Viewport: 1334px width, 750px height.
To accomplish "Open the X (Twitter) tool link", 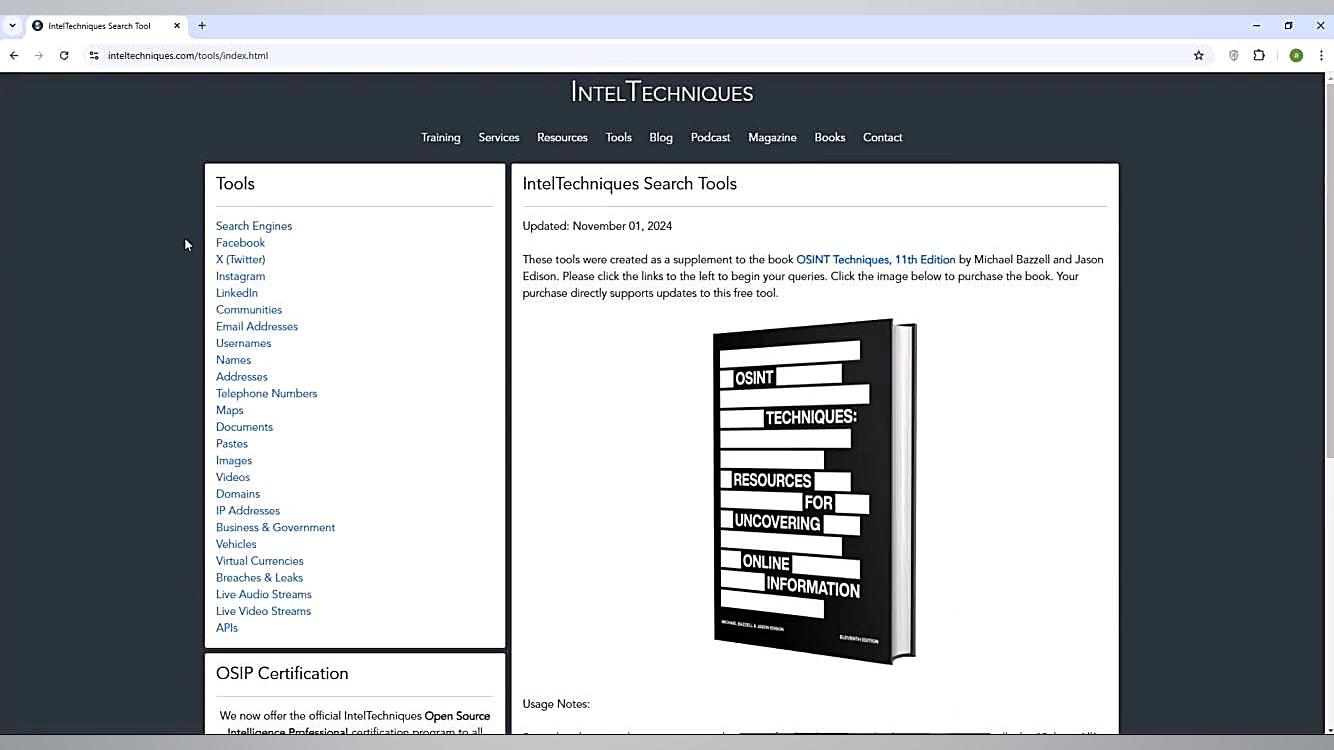I will [240, 259].
